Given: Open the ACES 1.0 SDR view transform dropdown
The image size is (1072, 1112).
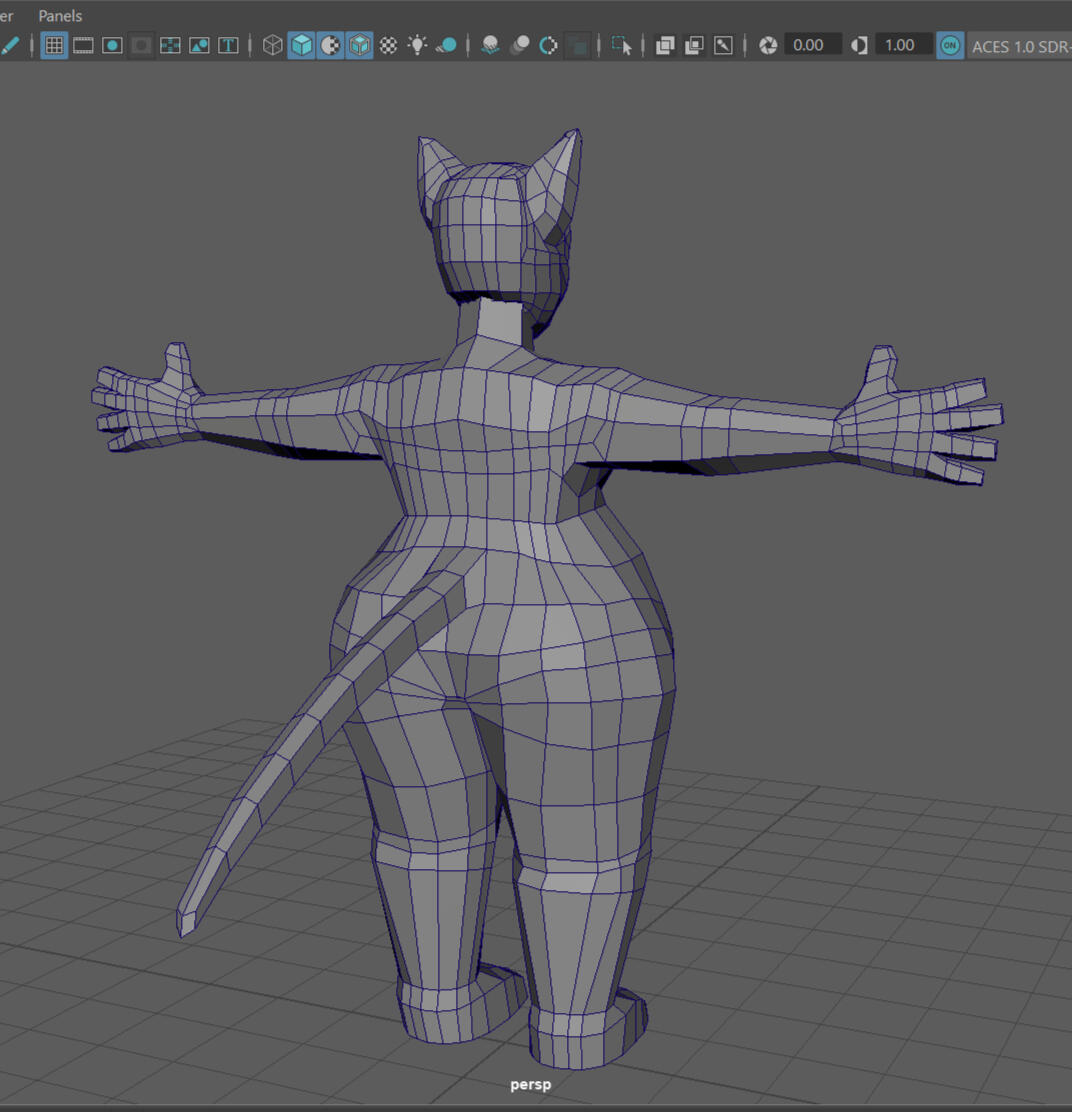Looking at the screenshot, I should (1020, 45).
